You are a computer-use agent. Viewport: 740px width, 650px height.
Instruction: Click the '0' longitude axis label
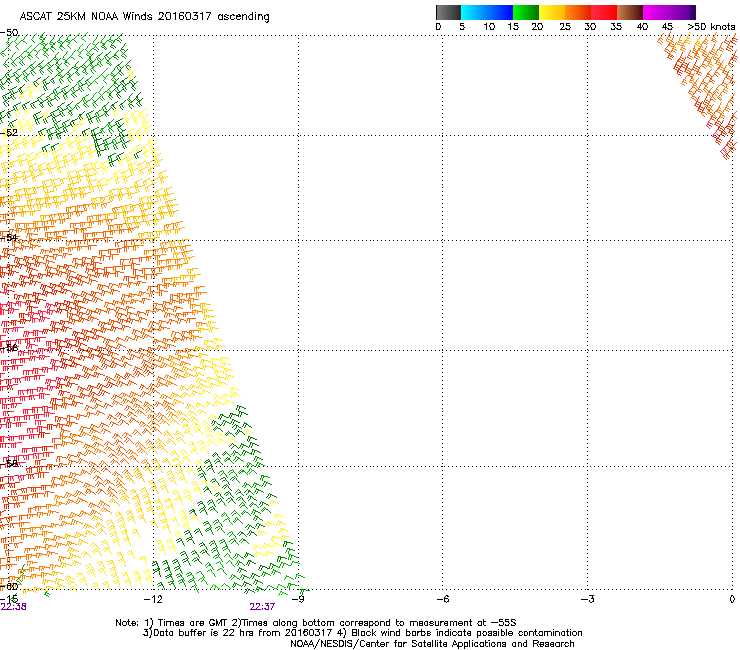tap(732, 599)
